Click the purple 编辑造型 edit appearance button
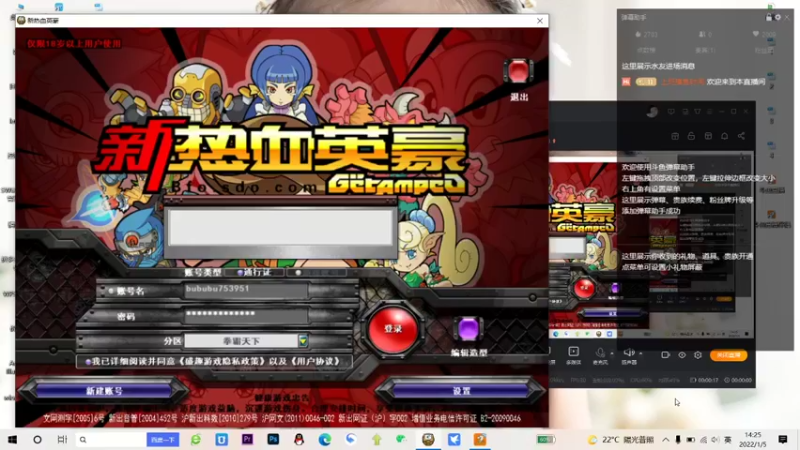This screenshot has height=450, width=800. click(x=468, y=330)
